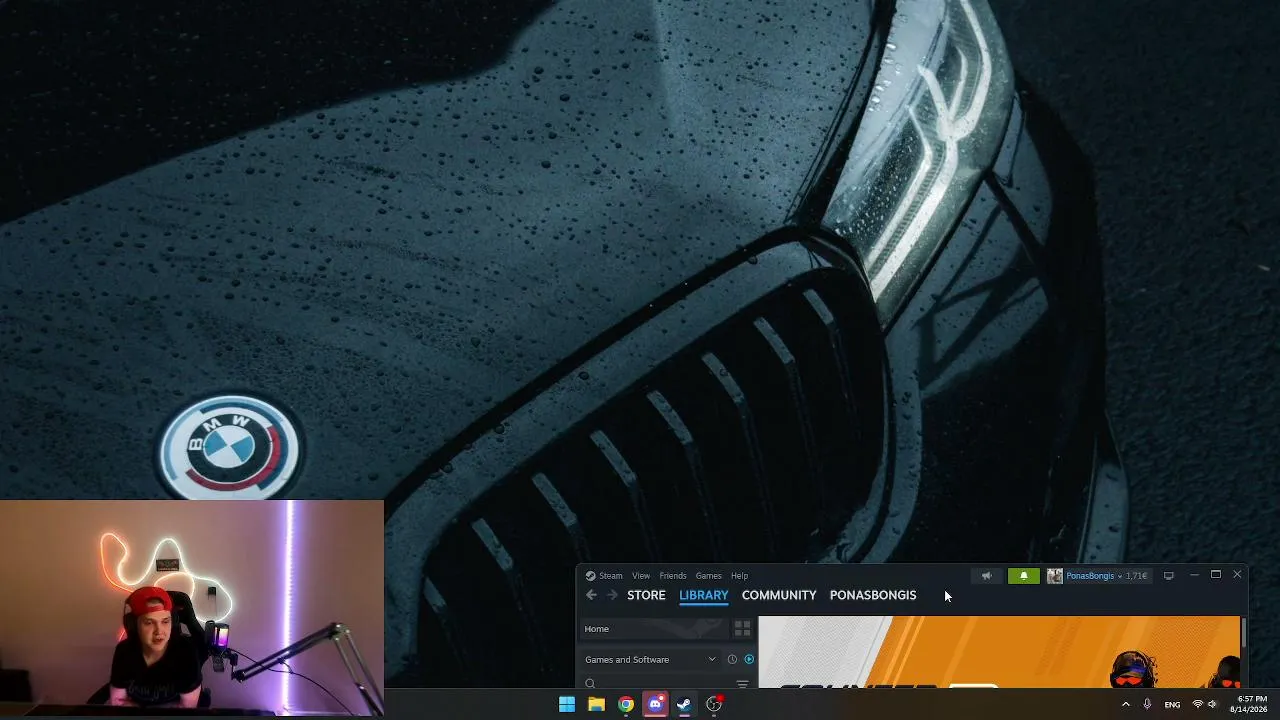The width and height of the screenshot is (1280, 720).
Task: Go to the COMMUNITY tab
Action: [779, 595]
